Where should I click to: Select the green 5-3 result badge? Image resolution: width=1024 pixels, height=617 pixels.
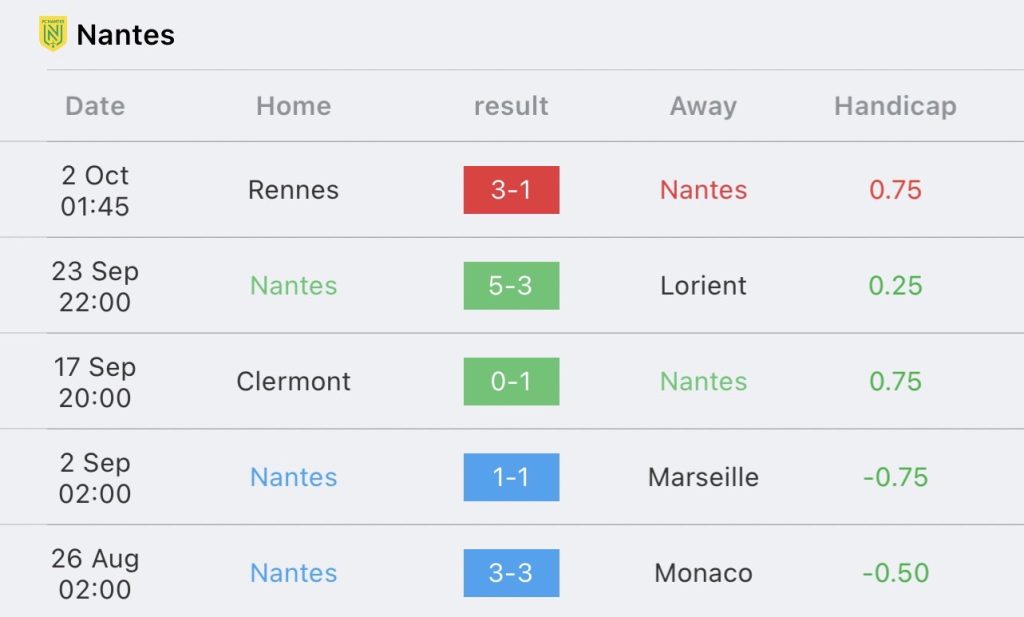pyautogui.click(x=511, y=285)
